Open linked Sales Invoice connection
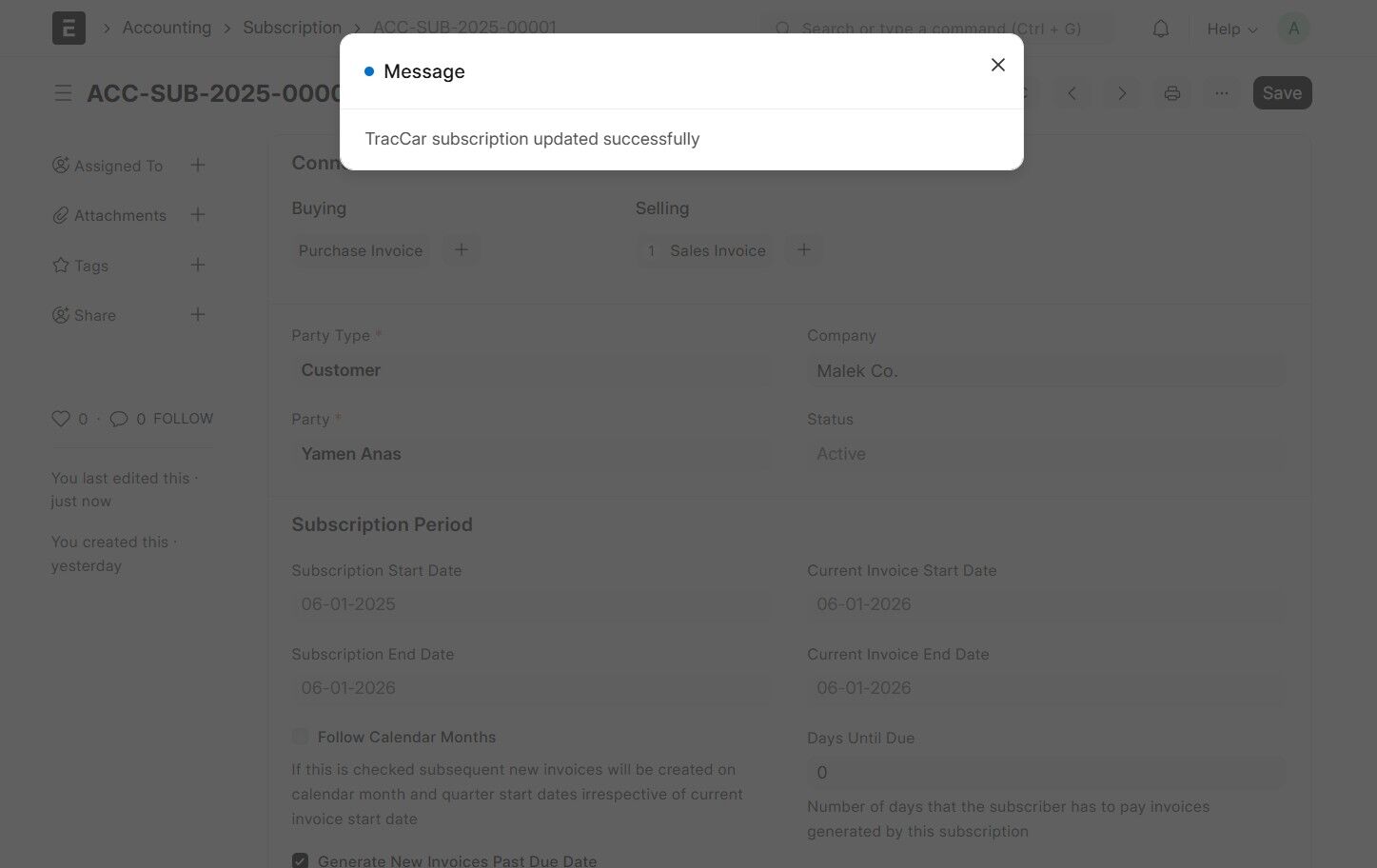This screenshot has height=868, width=1377. click(717, 250)
